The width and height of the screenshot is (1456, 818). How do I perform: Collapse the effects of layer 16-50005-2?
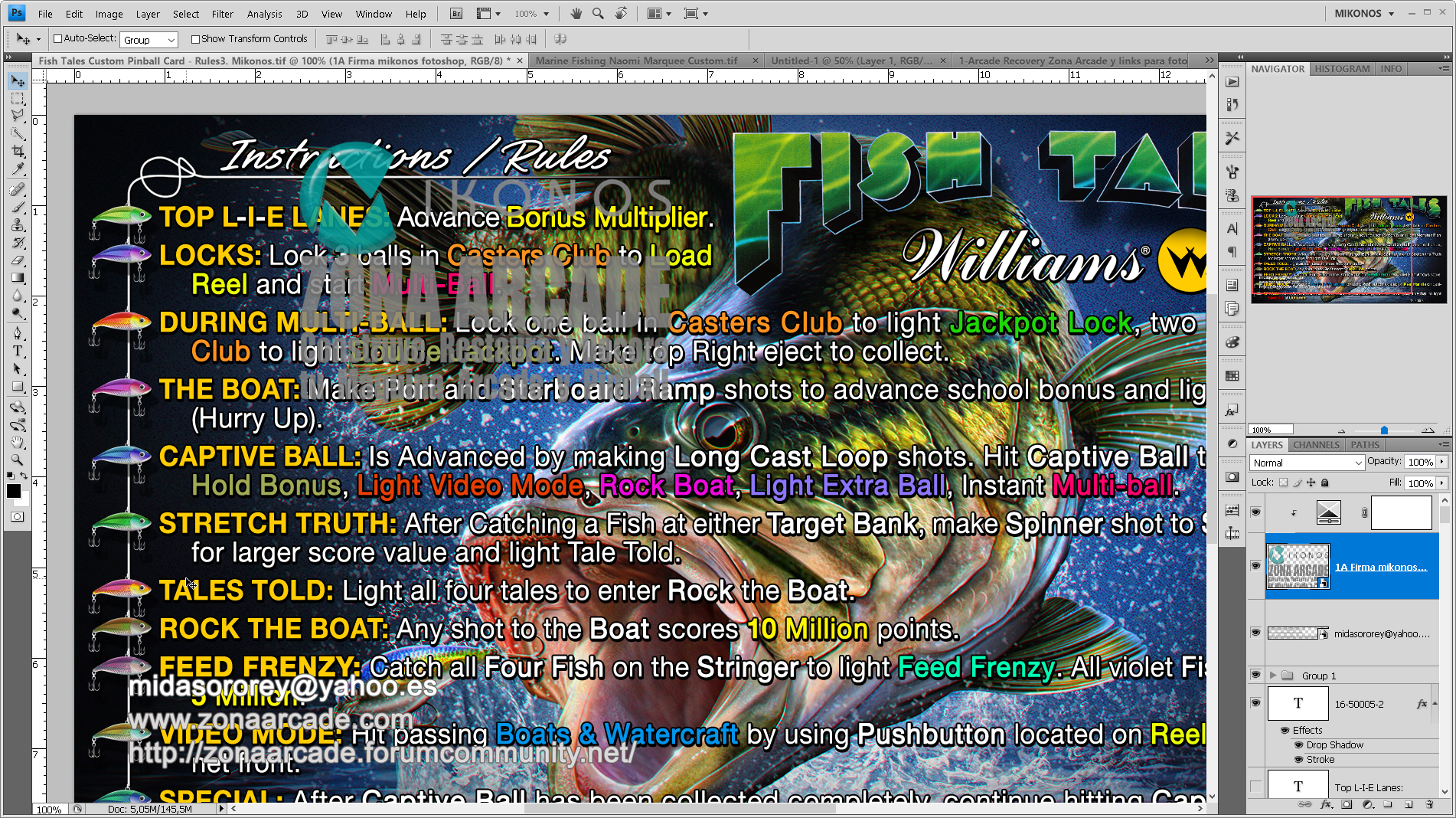coord(1435,703)
